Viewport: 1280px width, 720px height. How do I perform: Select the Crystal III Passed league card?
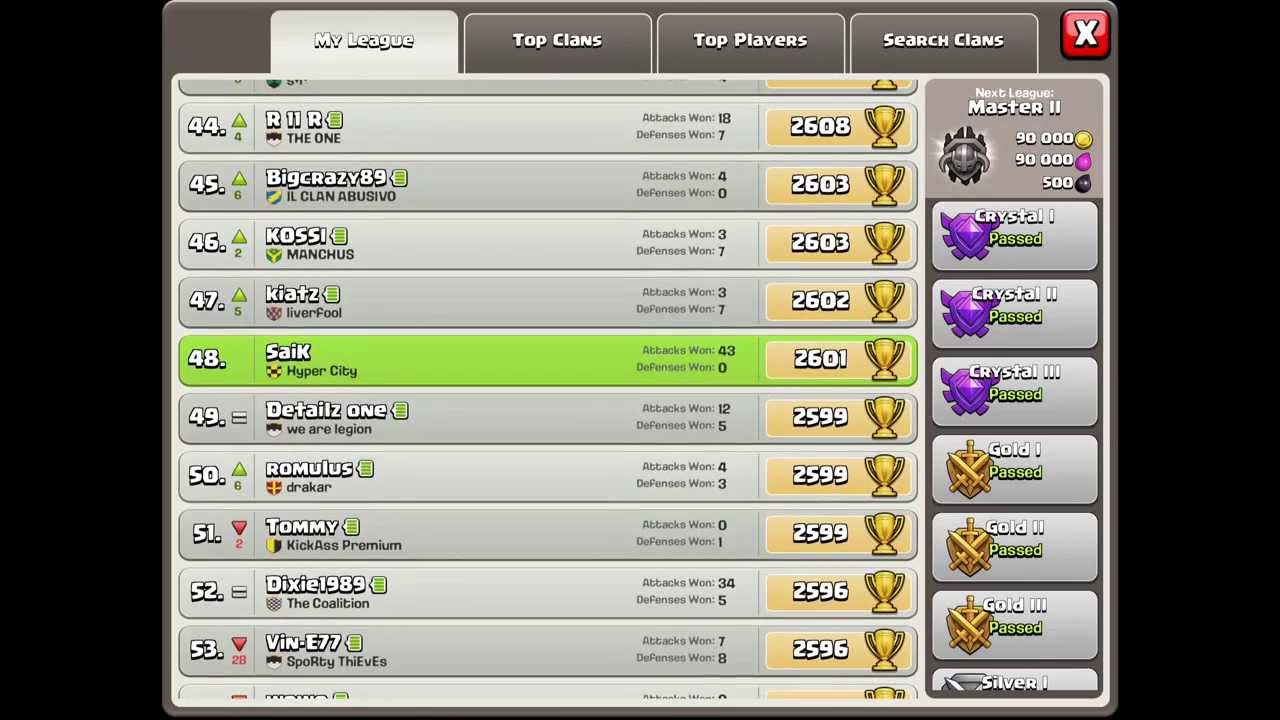coord(1015,390)
